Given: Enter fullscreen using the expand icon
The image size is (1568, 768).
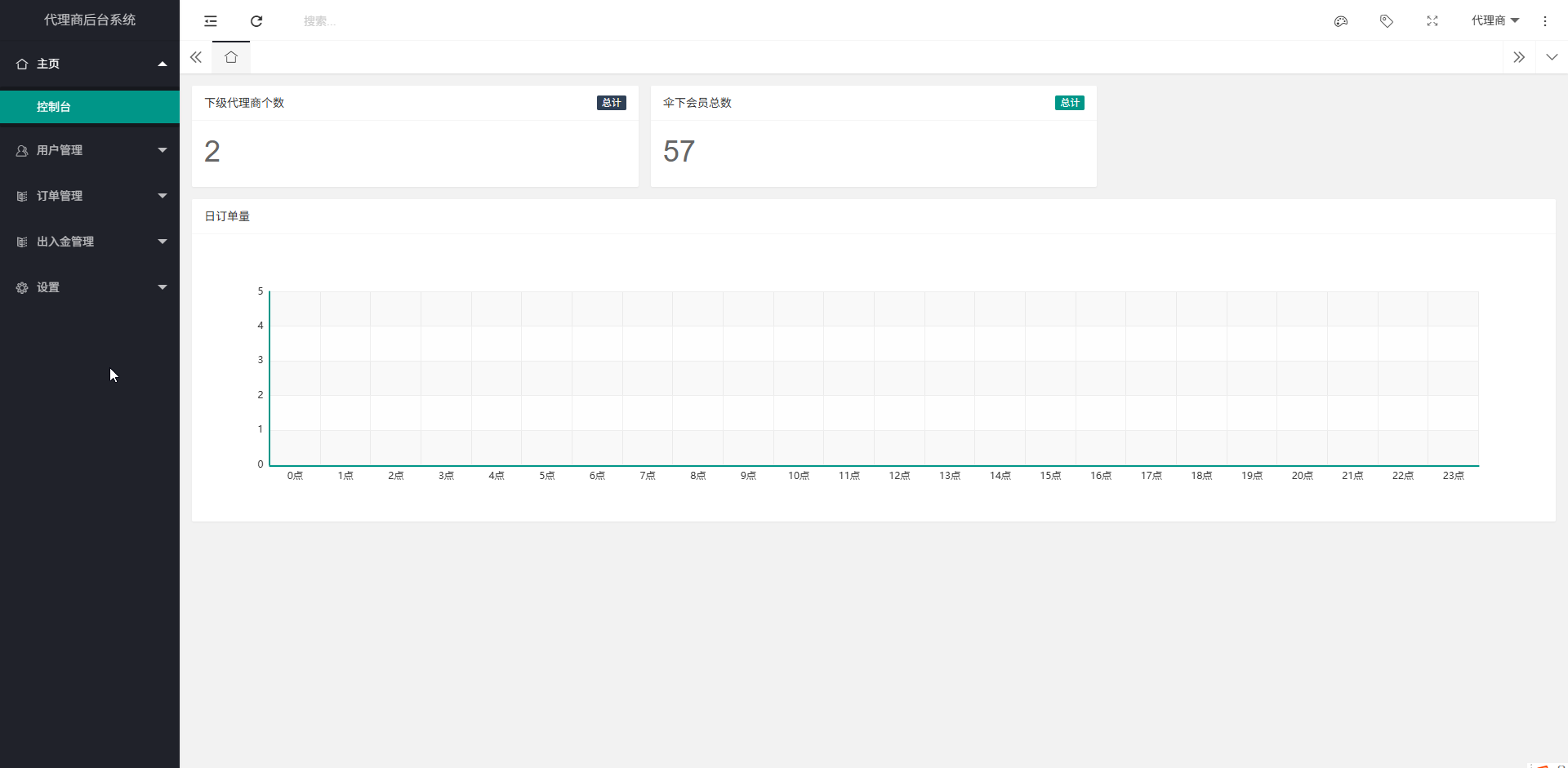Looking at the screenshot, I should tap(1432, 21).
